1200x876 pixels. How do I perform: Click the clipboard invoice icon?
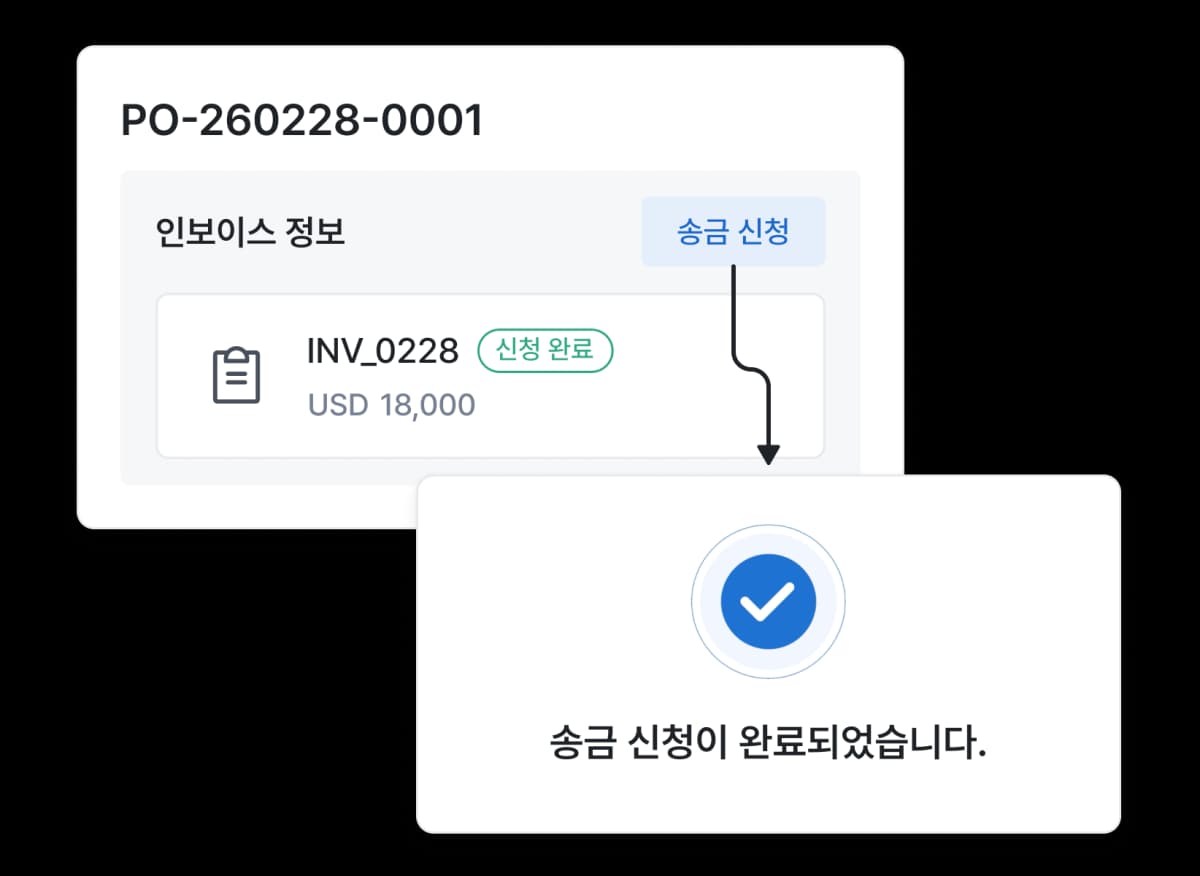237,376
